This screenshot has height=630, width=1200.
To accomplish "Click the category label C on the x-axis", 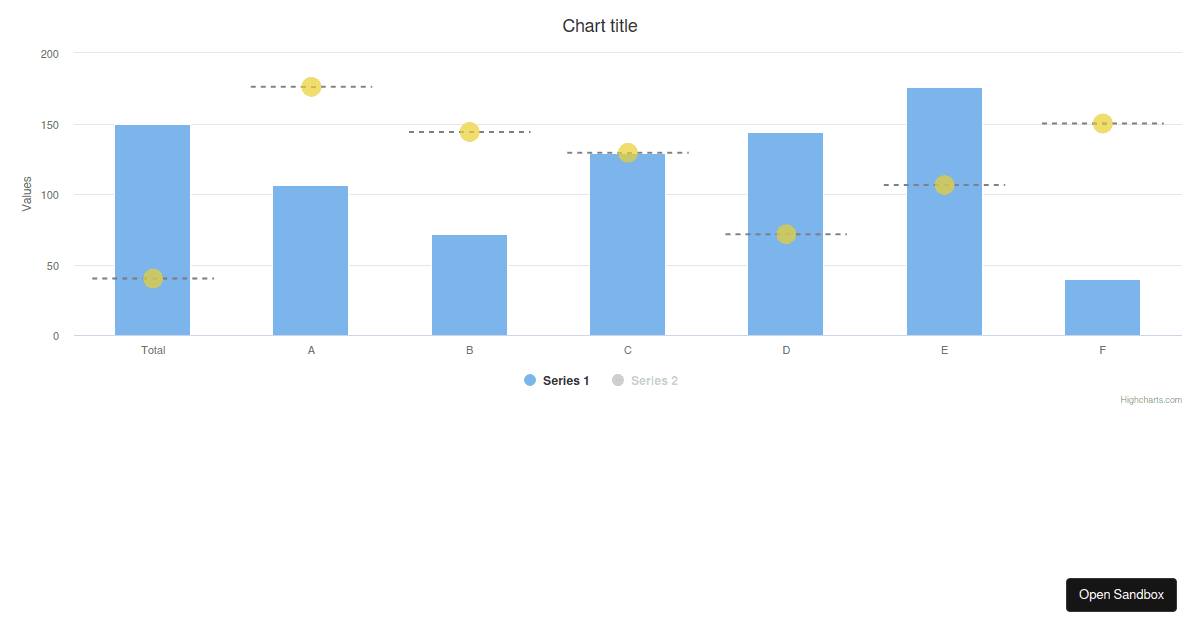I will click(627, 350).
